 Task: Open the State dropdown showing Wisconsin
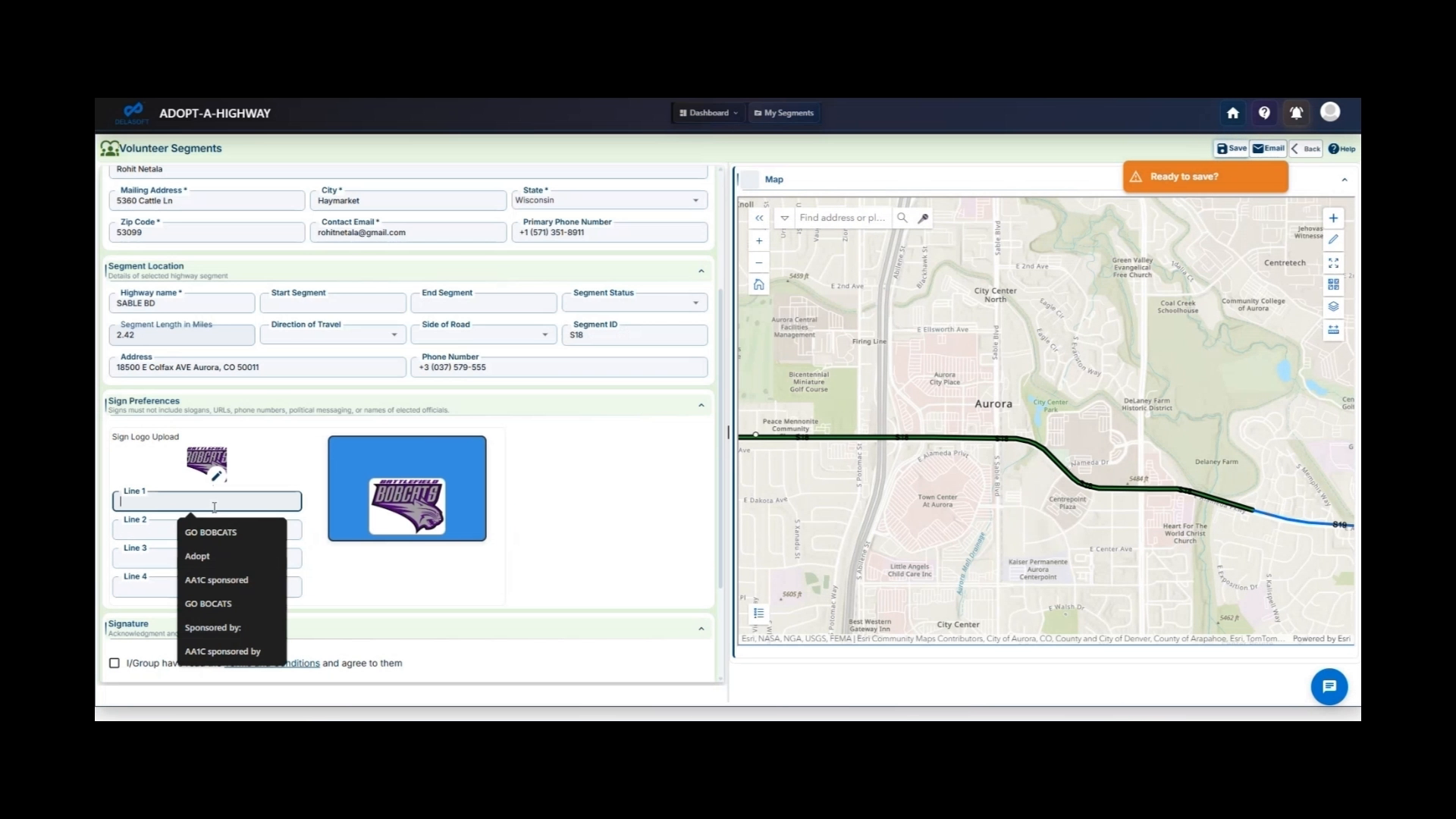click(x=694, y=199)
